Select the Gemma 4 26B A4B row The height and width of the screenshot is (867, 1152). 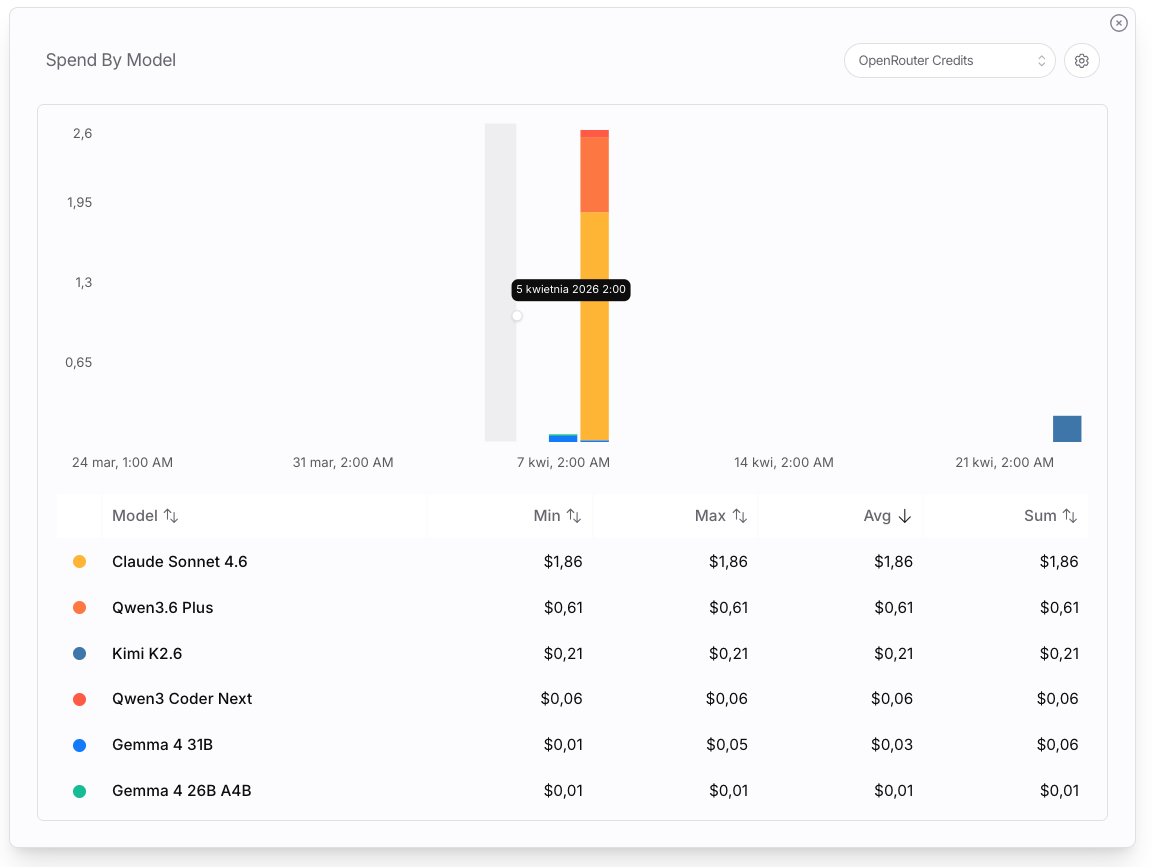[x=181, y=791]
